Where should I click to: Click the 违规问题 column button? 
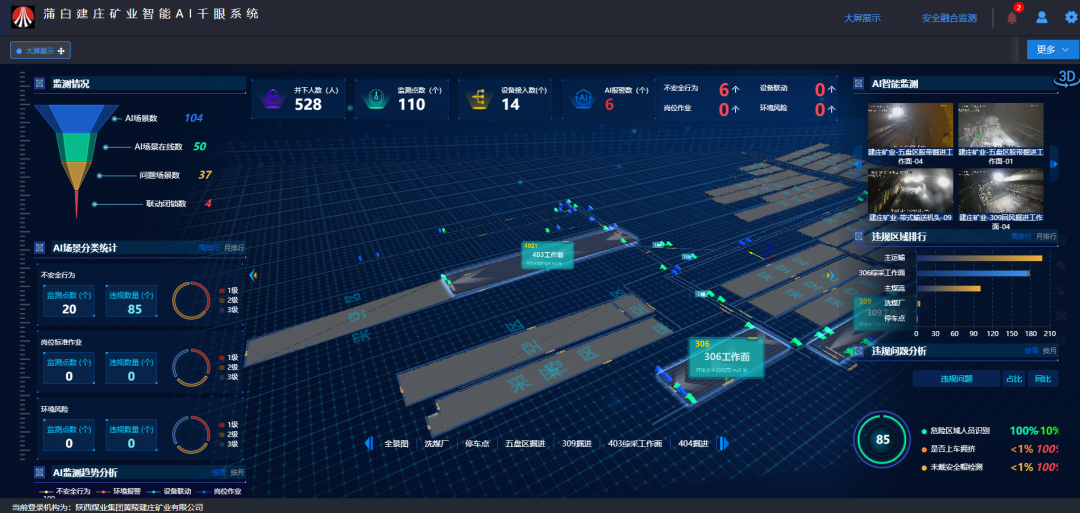click(956, 379)
